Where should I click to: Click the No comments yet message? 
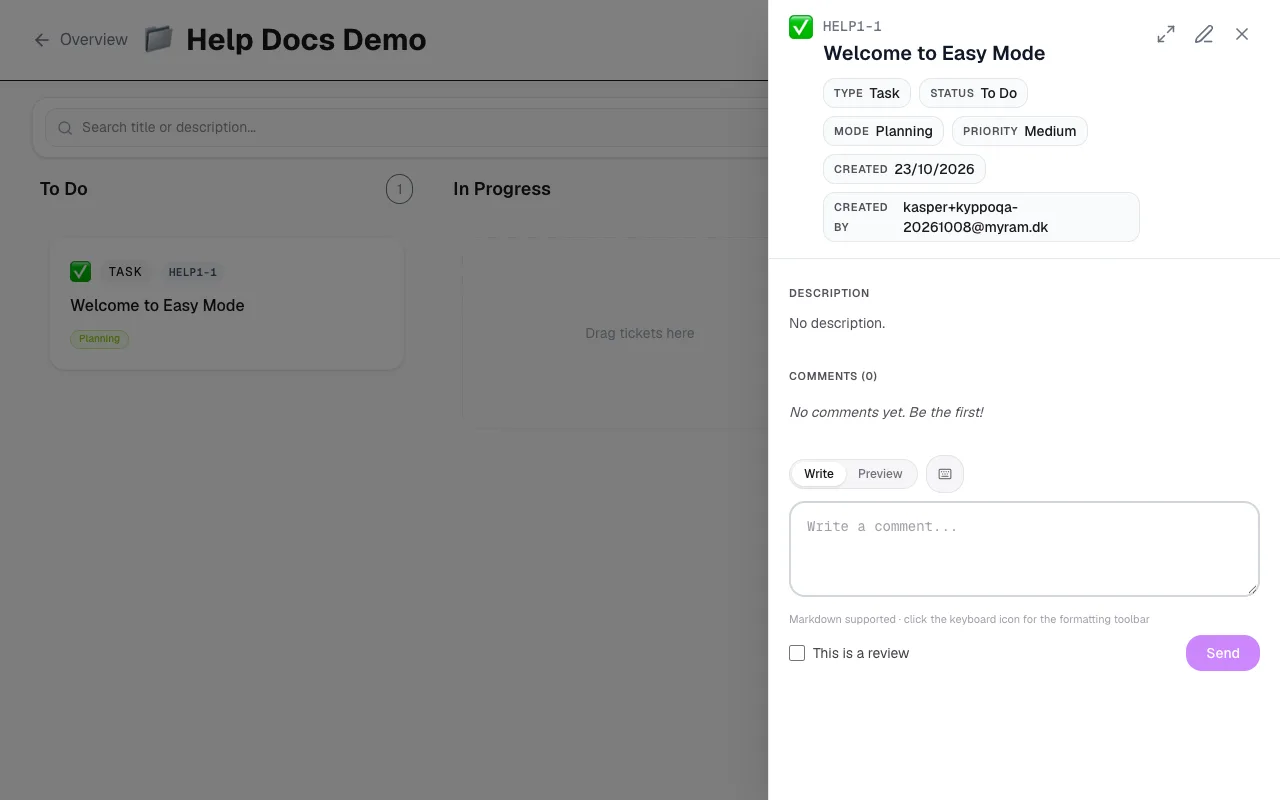coord(886,412)
